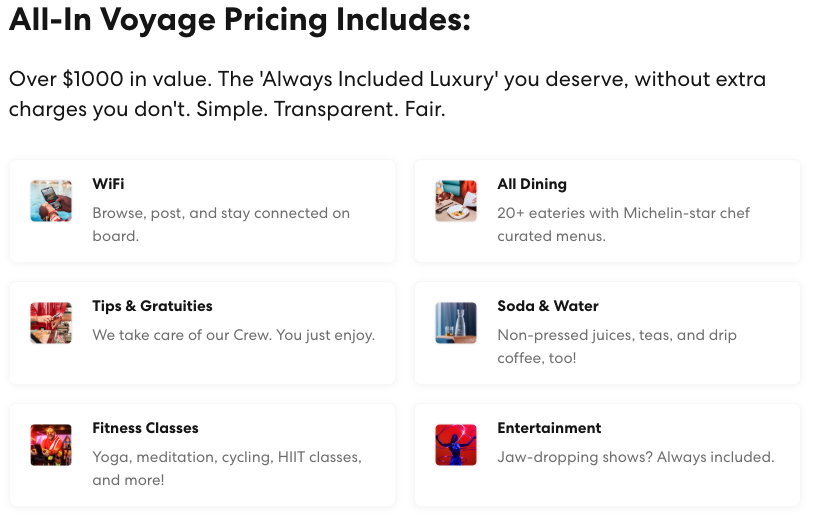The height and width of the screenshot is (515, 813).
Task: Click the All Dining plate image icon
Action: coord(456,201)
